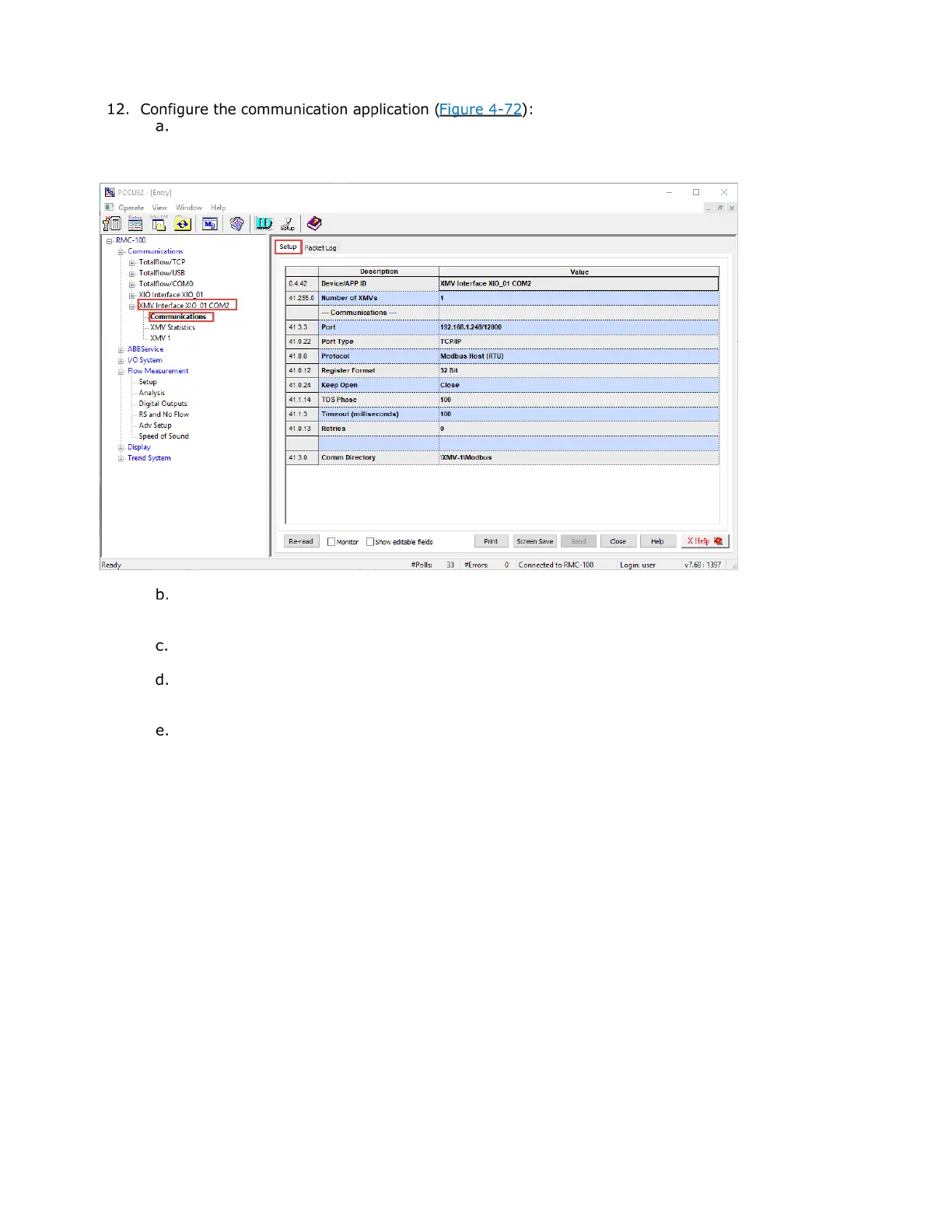
Task: Open the Help menu
Action: (x=219, y=208)
